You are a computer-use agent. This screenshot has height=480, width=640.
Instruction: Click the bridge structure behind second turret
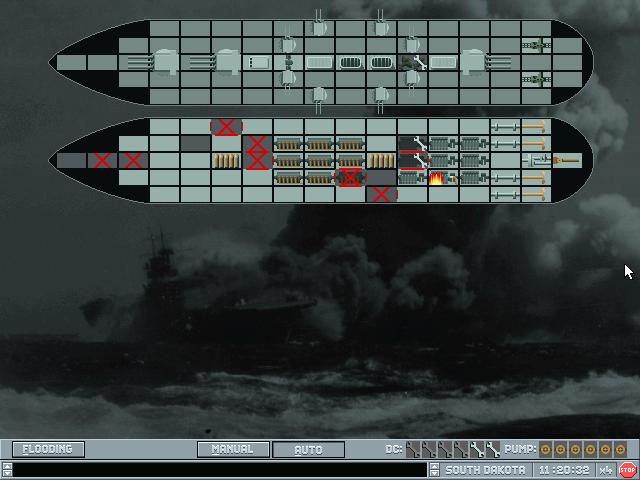tap(258, 62)
